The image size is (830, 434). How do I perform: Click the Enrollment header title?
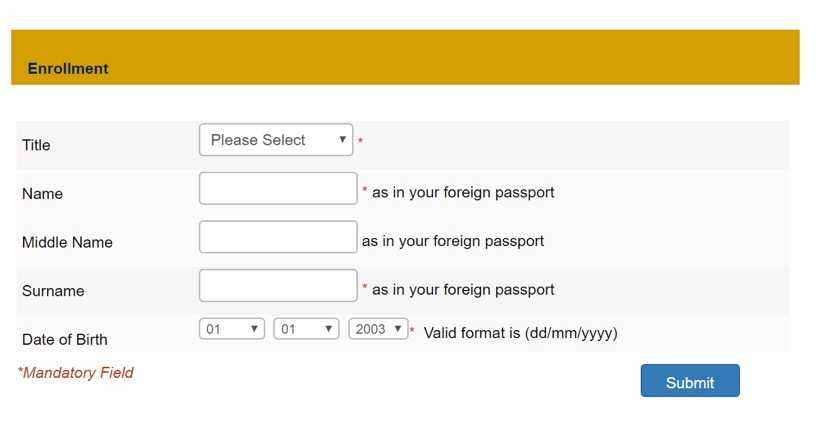pos(68,69)
